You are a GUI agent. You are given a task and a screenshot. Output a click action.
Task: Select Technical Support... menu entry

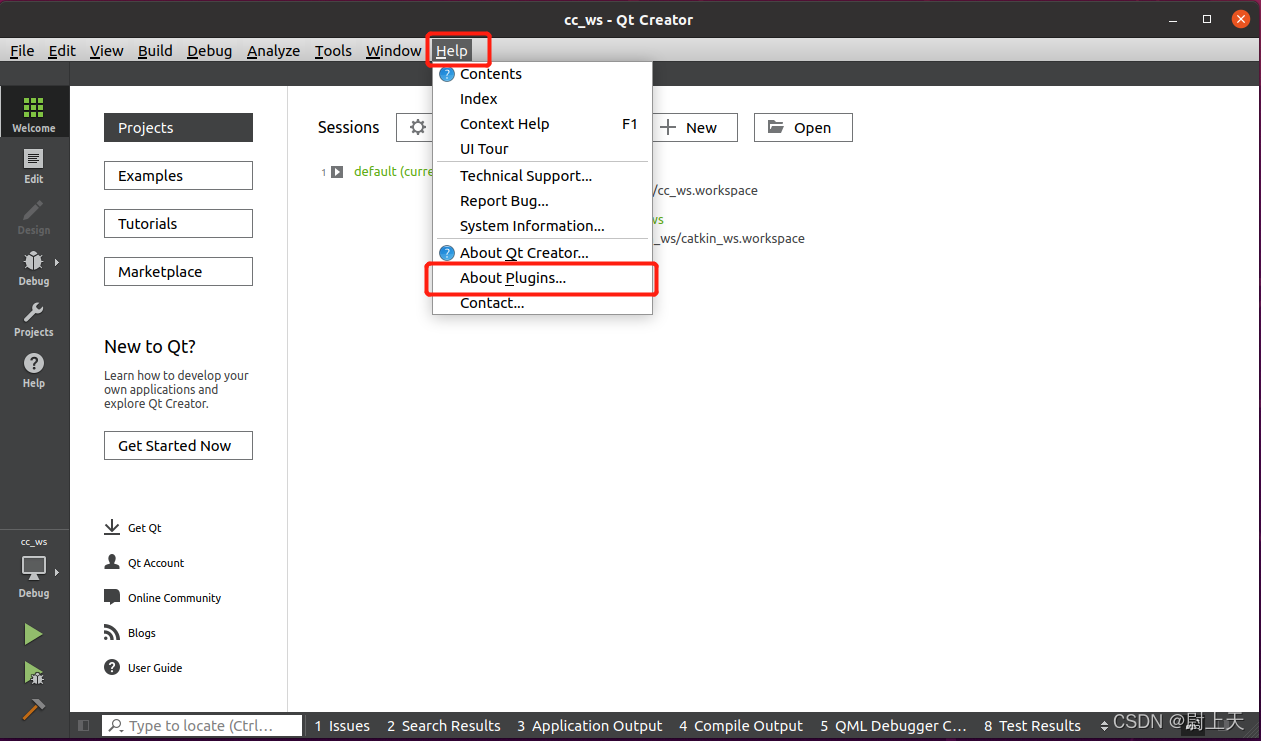click(542, 176)
